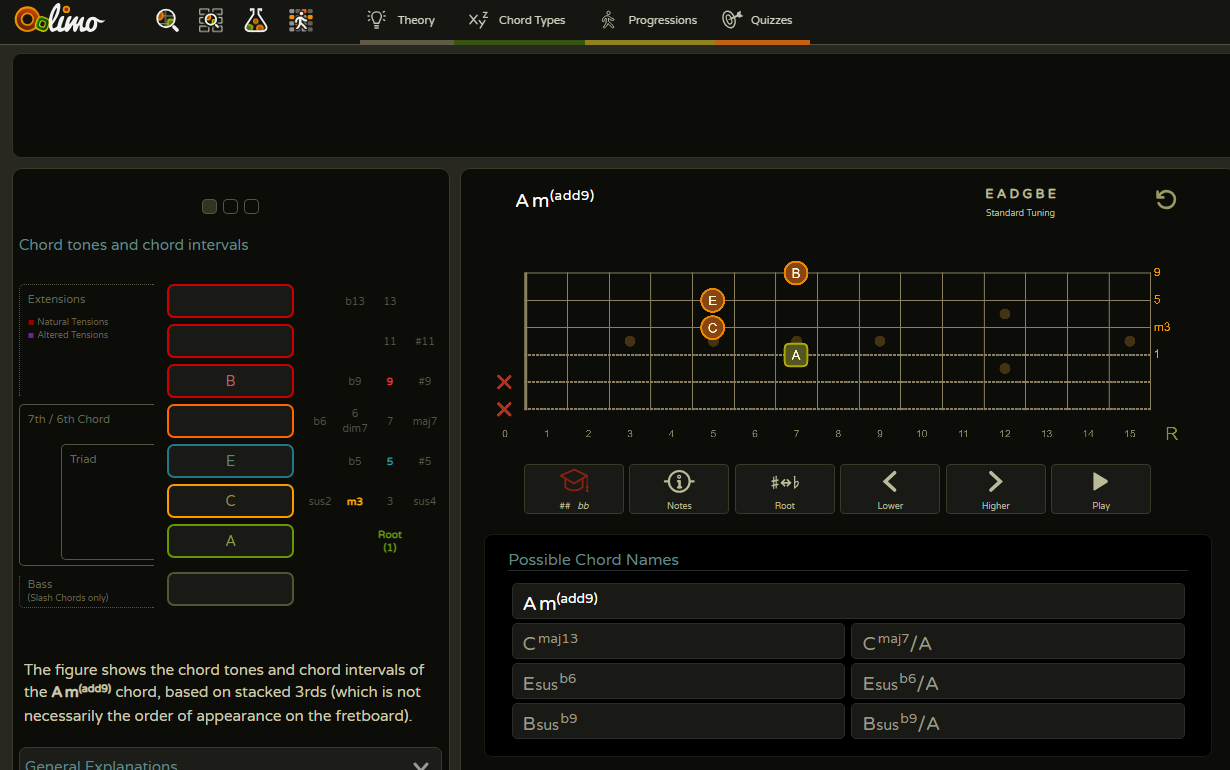Open the walking figure fretboard tool
Image resolution: width=1230 pixels, height=770 pixels.
click(301, 19)
